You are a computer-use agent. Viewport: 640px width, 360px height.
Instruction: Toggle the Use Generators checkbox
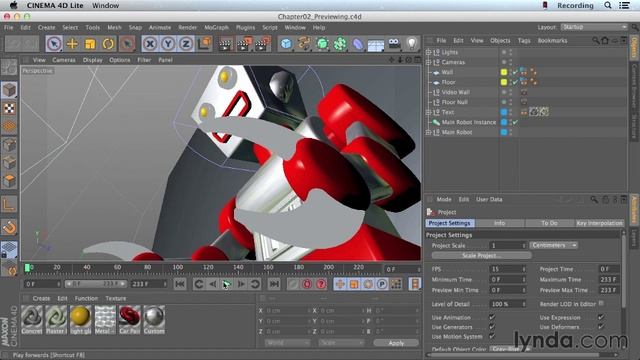492,327
